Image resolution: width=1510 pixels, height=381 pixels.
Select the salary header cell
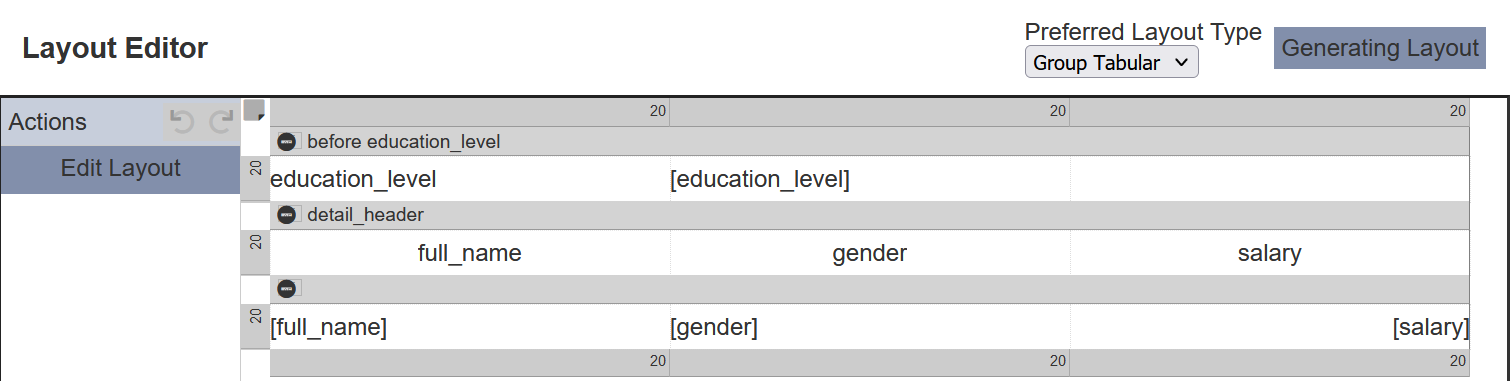tap(1270, 253)
